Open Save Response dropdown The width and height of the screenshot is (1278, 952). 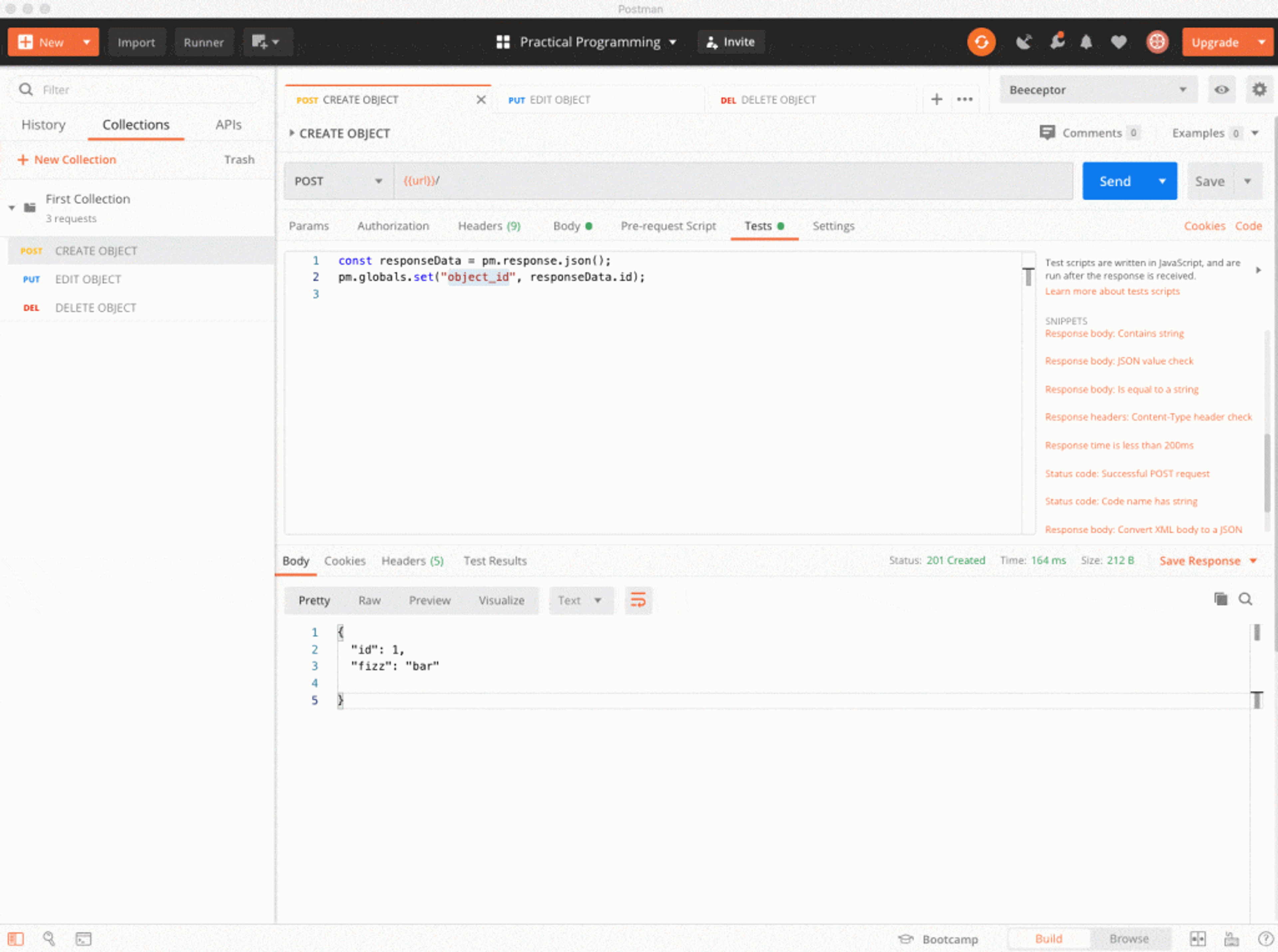[x=1208, y=561]
